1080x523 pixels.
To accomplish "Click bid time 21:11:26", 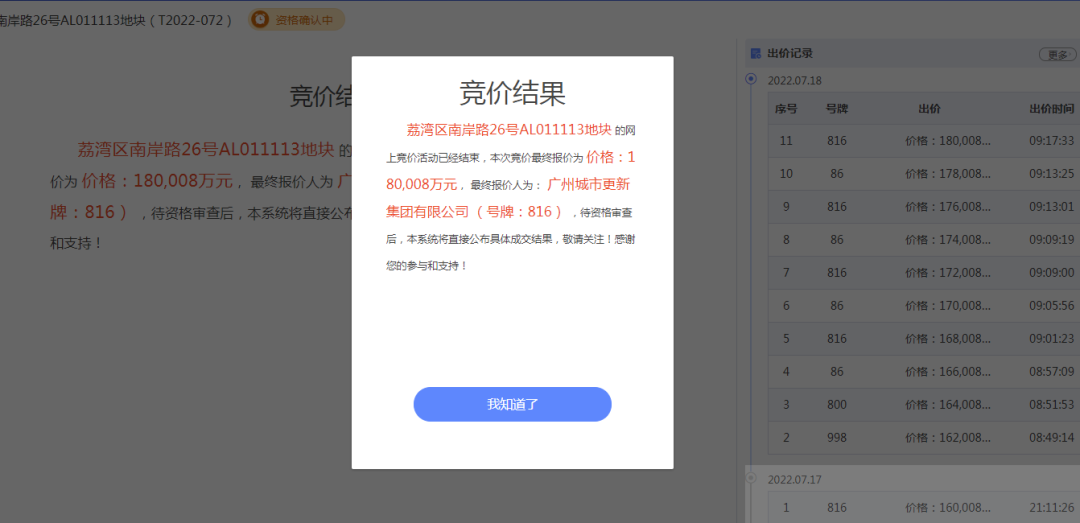I will click(x=1052, y=508).
